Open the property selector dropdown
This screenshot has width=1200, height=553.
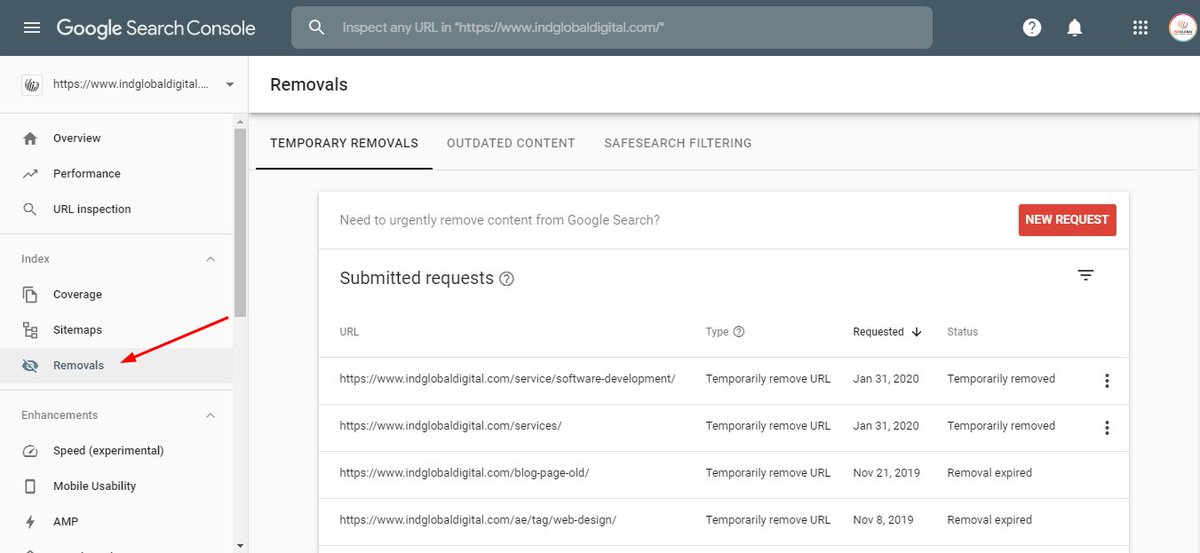(x=230, y=85)
